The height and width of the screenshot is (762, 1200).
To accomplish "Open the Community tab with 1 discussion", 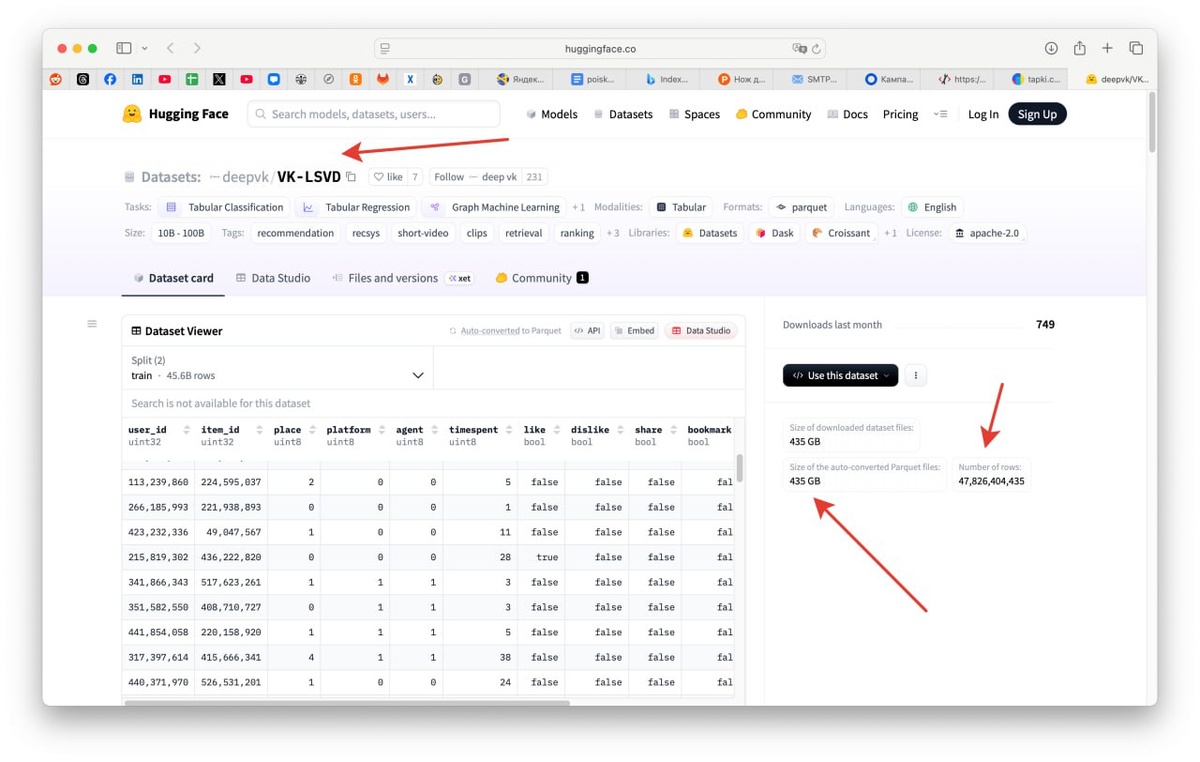I will point(542,278).
